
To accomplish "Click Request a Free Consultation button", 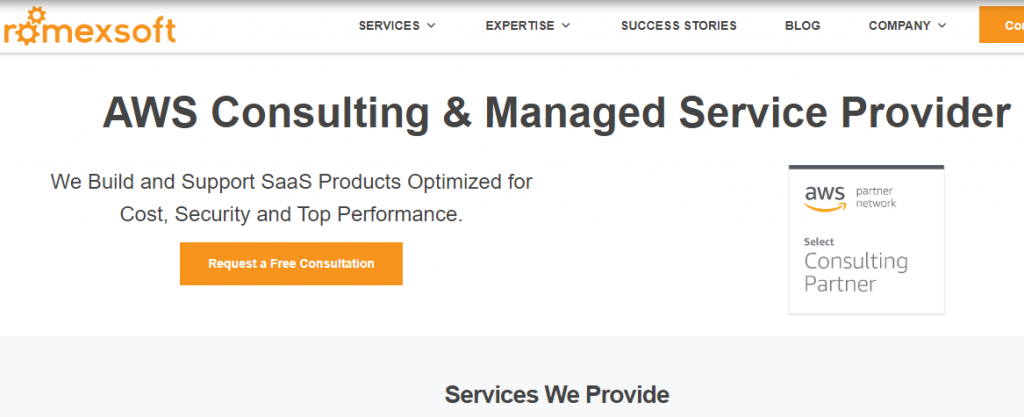I will (x=291, y=264).
